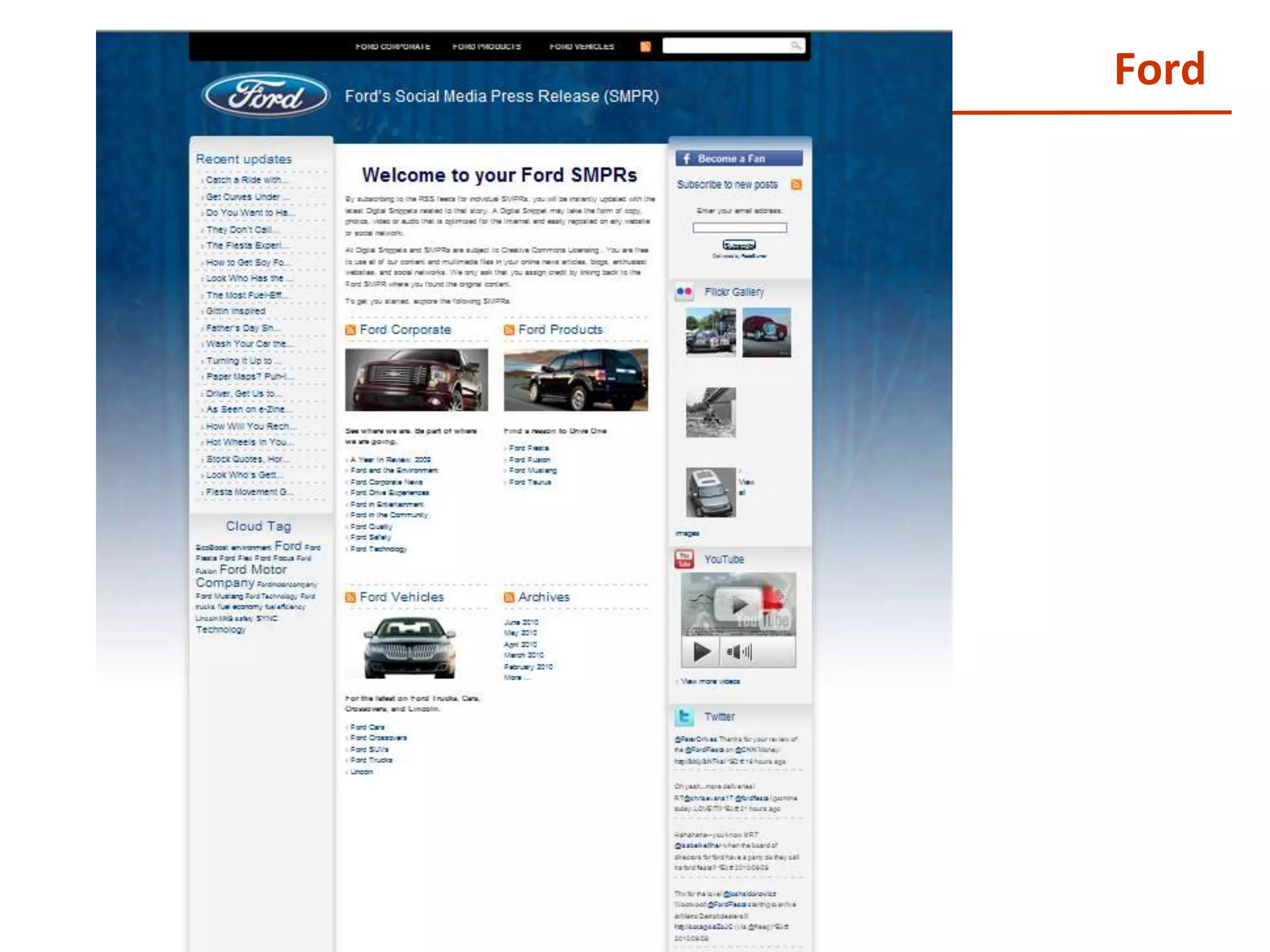Screen dimensions: 1270x952
Task: Click the Ford Vehicles RSS feed icon
Action: (350, 597)
